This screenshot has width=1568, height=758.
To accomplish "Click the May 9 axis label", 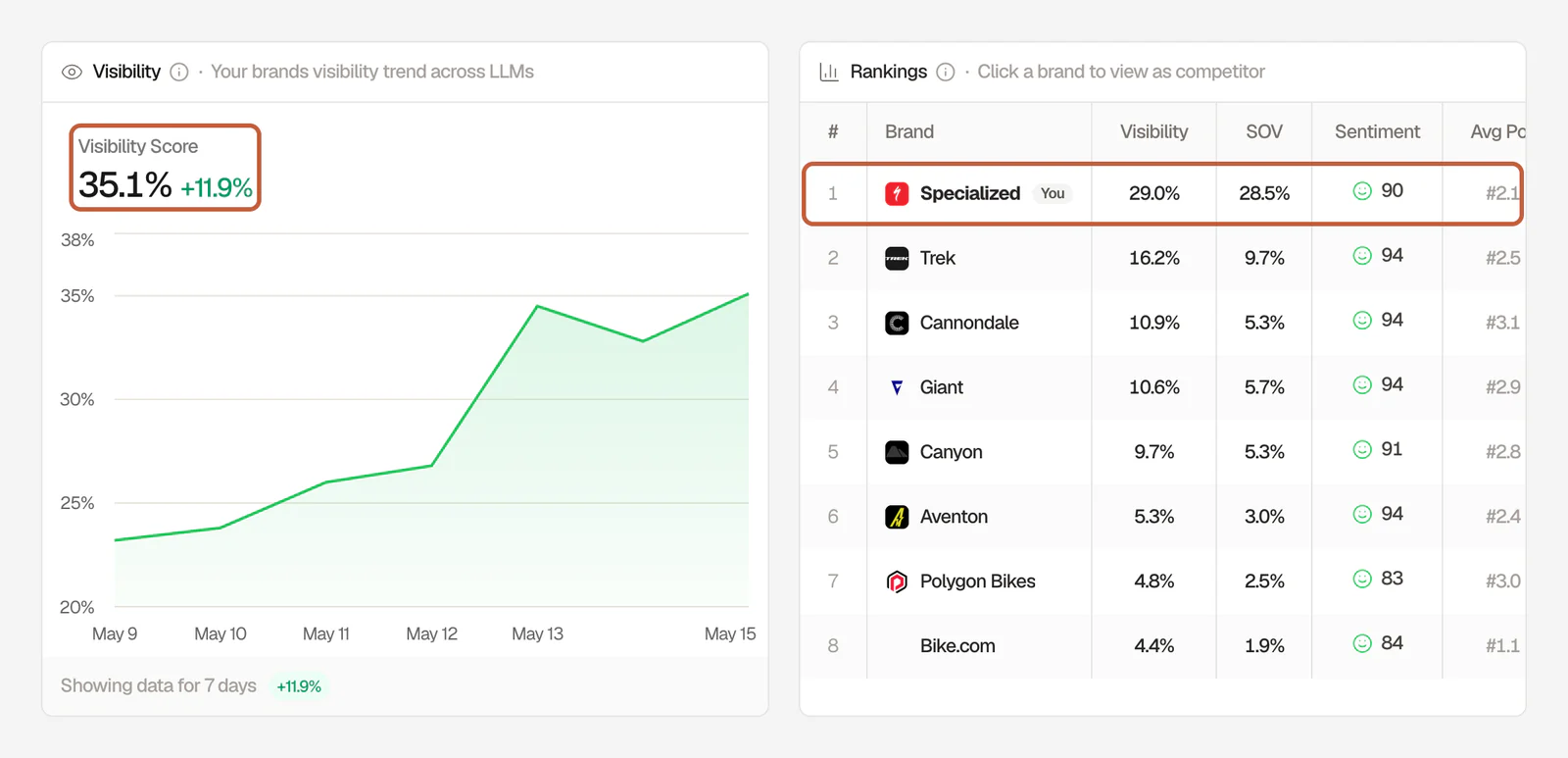I will click(115, 633).
